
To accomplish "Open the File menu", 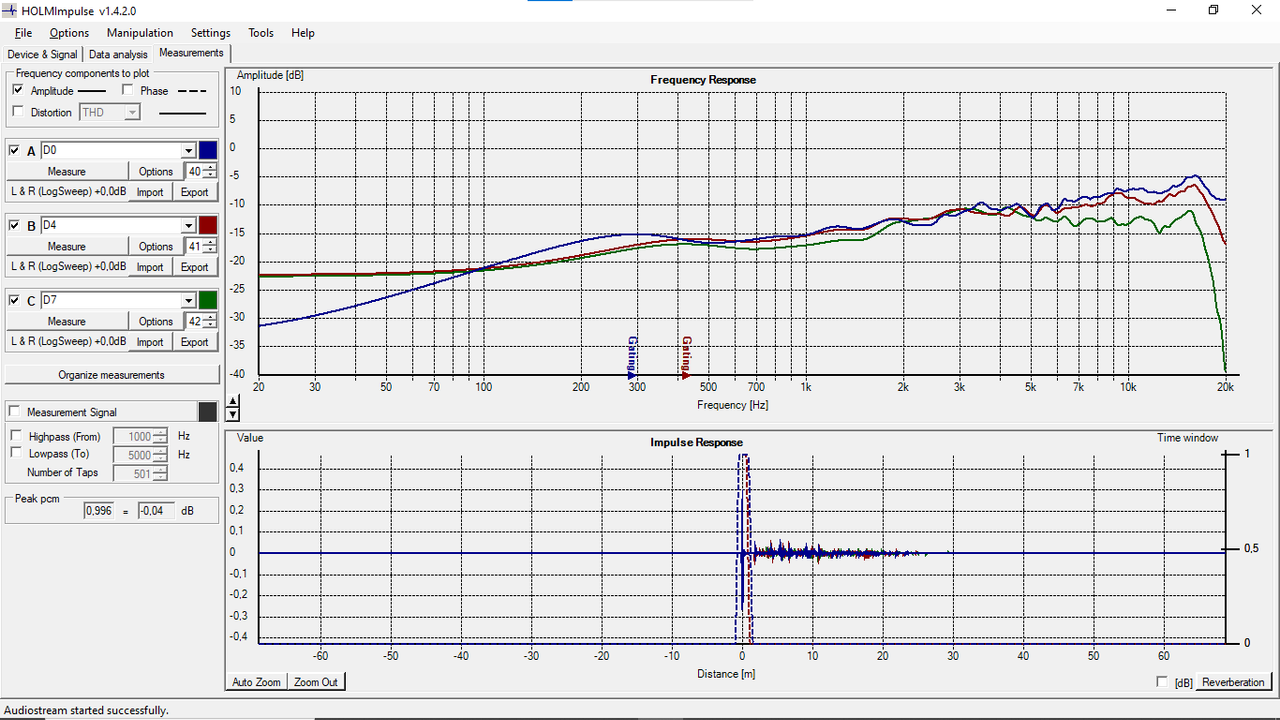I will pyautogui.click(x=23, y=33).
